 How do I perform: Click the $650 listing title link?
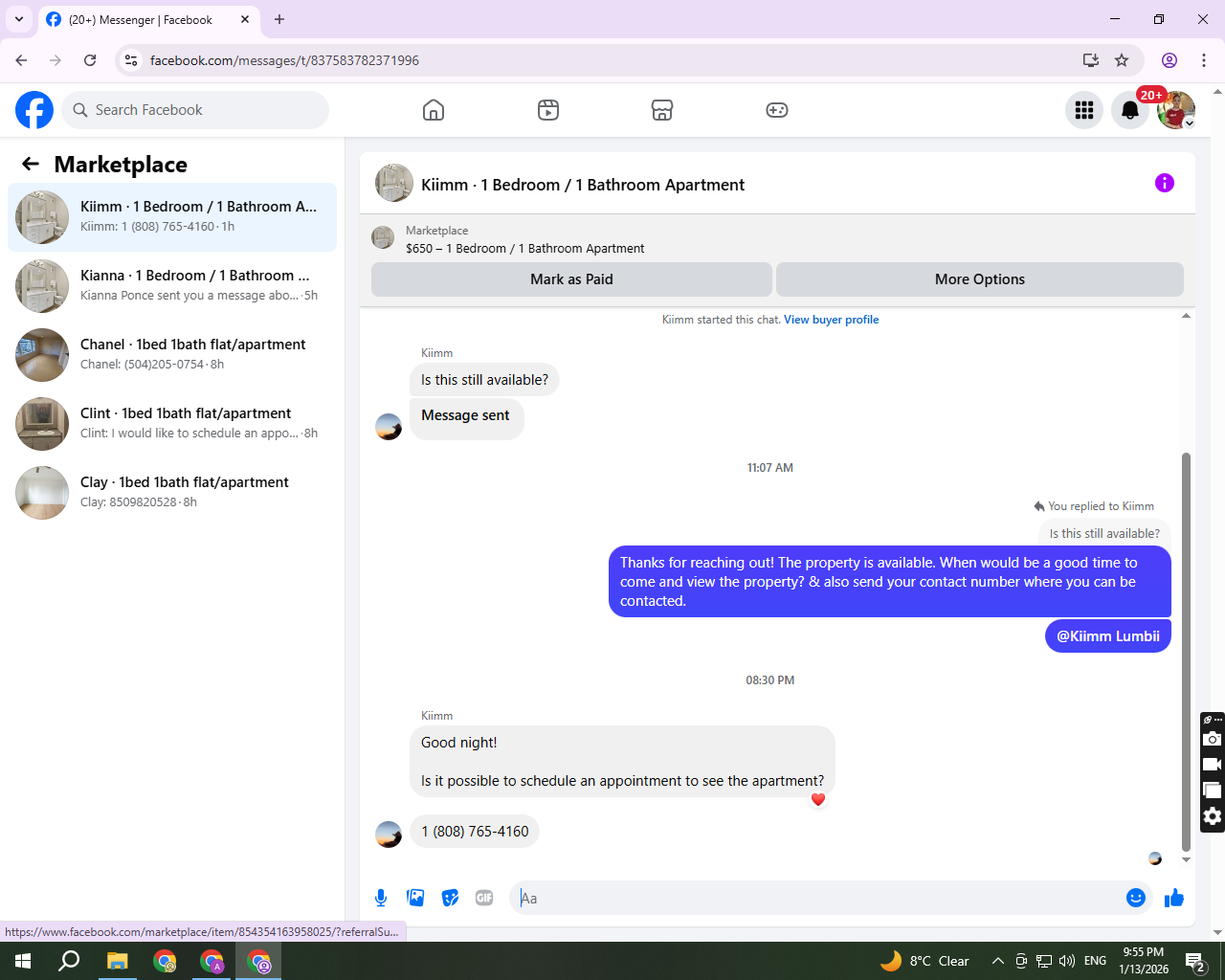[x=524, y=249]
